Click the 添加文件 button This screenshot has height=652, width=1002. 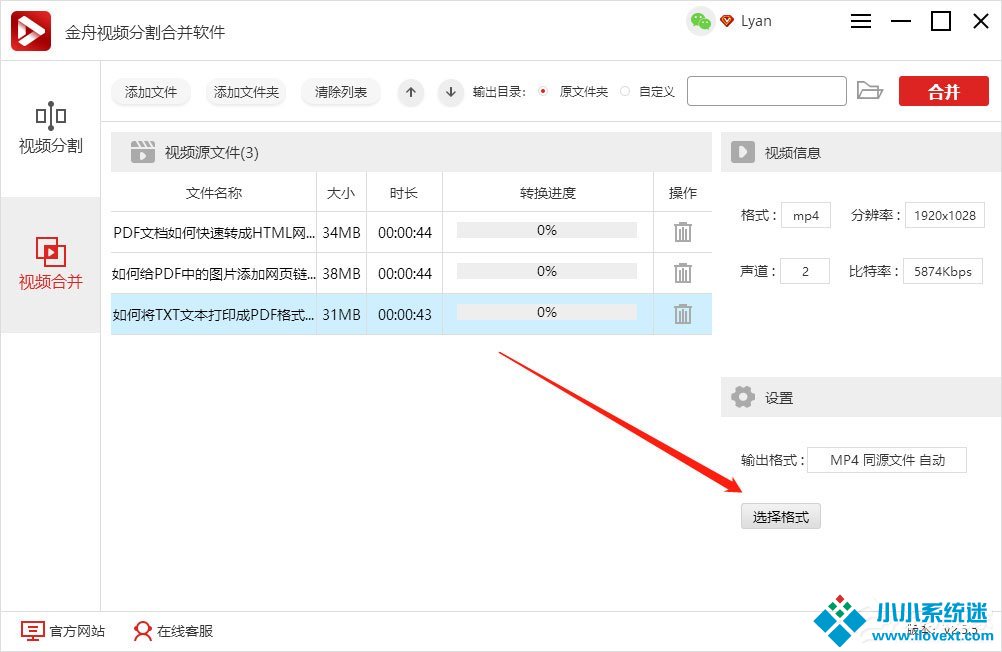pos(151,92)
